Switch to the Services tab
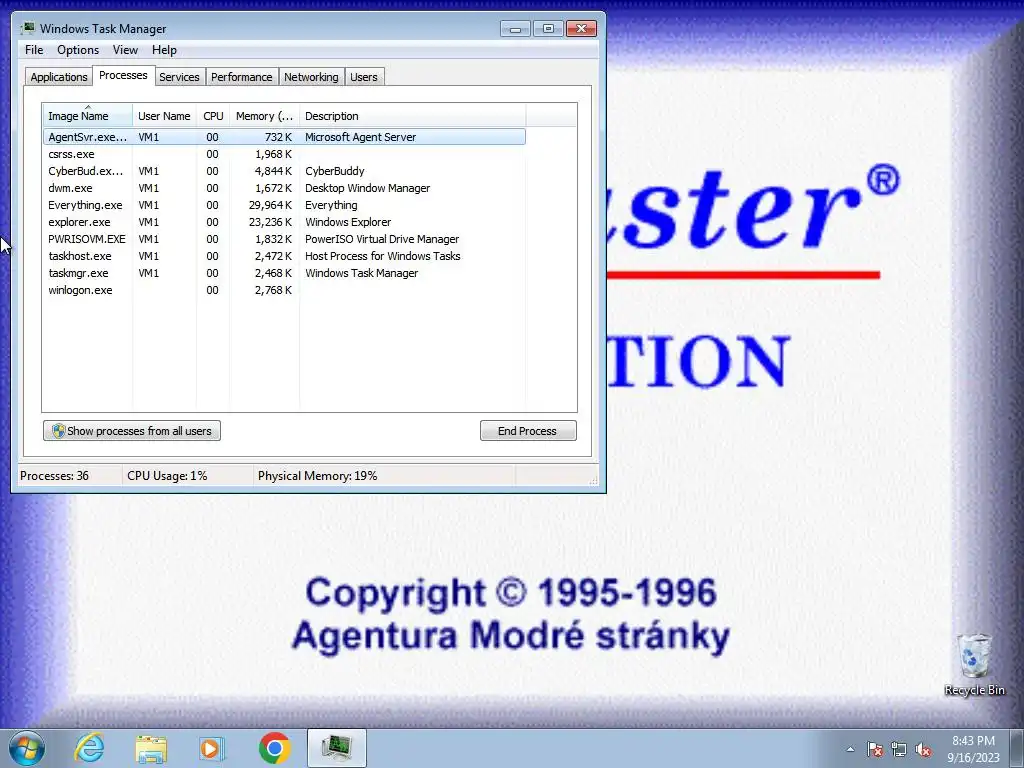The width and height of the screenshot is (1024, 768). (179, 77)
